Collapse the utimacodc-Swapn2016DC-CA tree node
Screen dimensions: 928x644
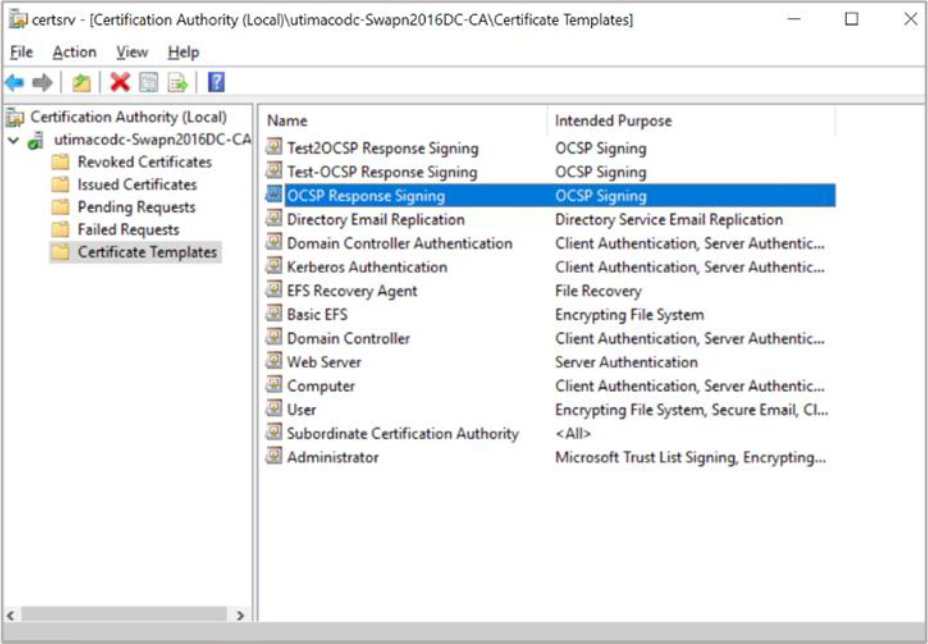[13, 141]
